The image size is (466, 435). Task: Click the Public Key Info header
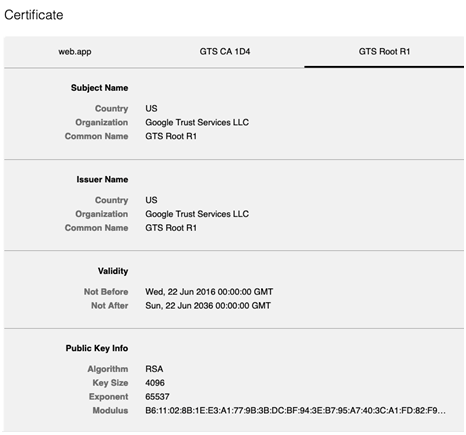tap(97, 348)
